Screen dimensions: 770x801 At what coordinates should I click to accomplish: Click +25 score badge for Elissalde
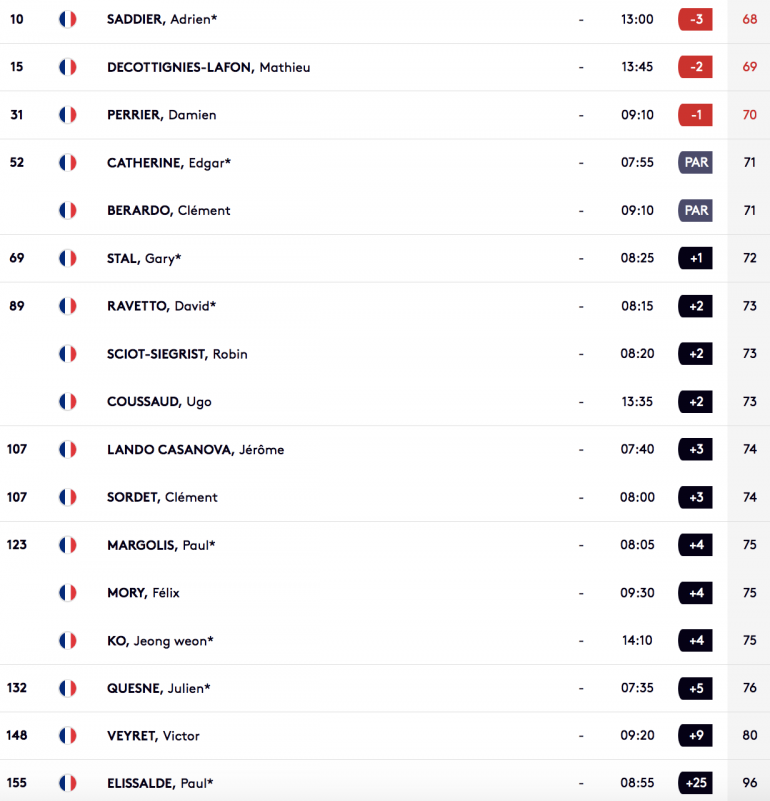pos(695,783)
